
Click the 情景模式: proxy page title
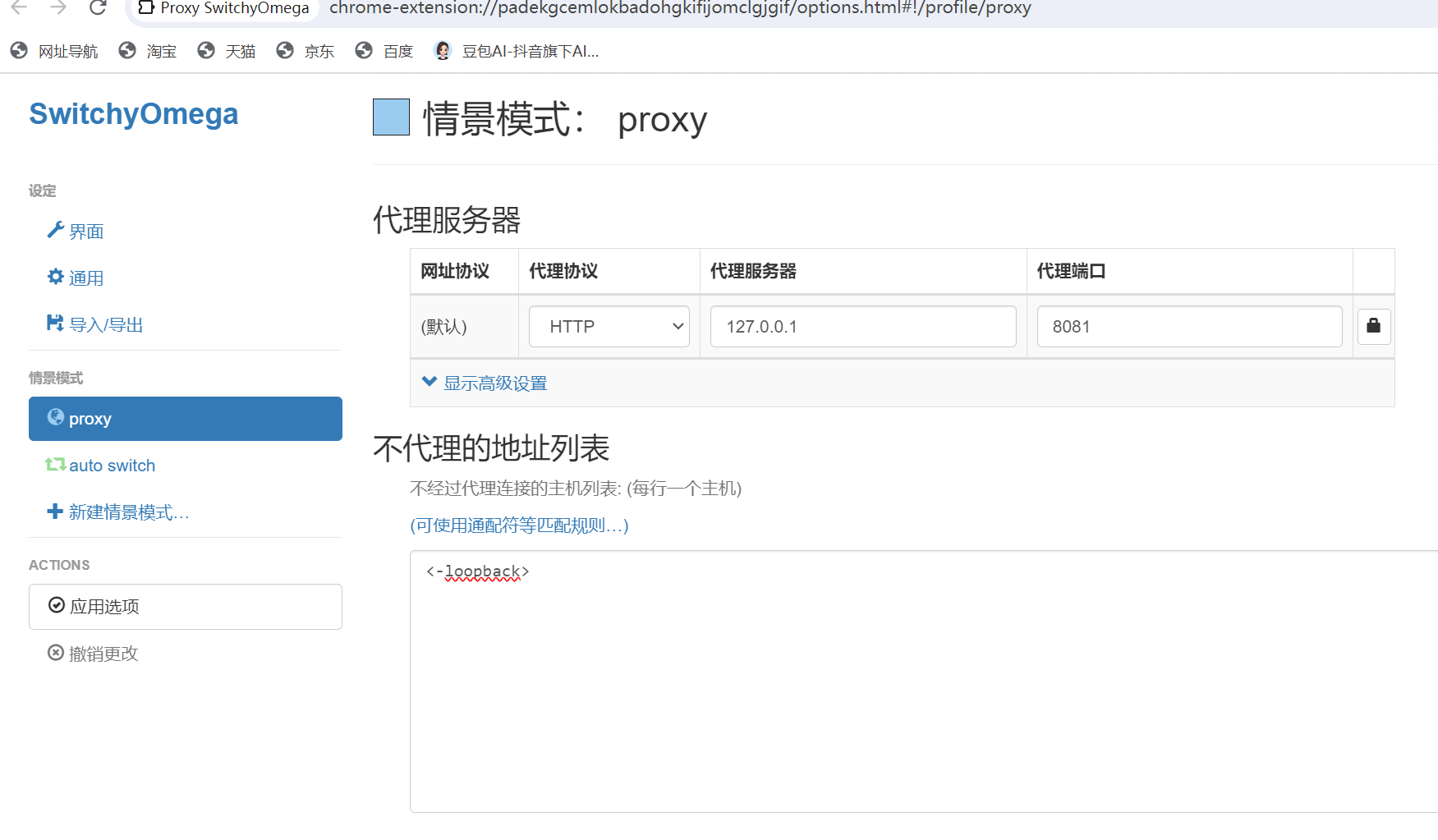[565, 119]
